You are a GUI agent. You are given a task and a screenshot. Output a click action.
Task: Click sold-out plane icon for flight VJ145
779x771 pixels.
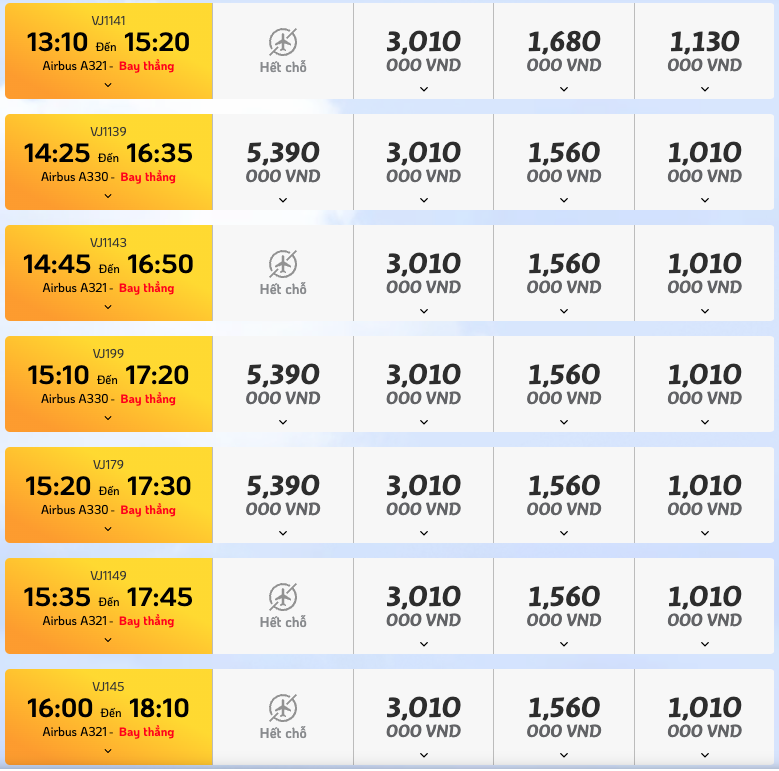(283, 708)
